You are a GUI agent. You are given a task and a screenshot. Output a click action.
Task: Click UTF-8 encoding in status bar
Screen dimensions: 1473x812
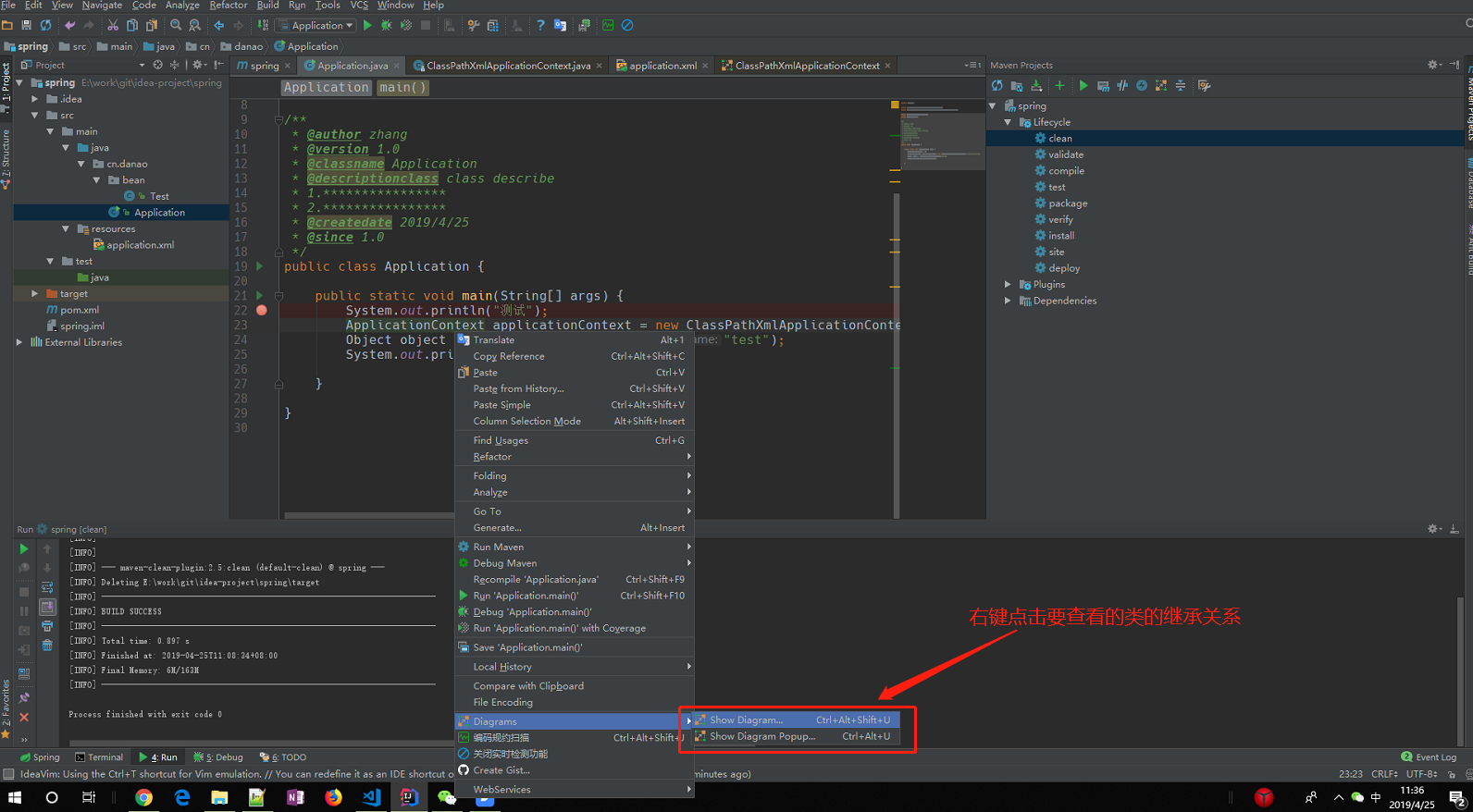pyautogui.click(x=1422, y=774)
